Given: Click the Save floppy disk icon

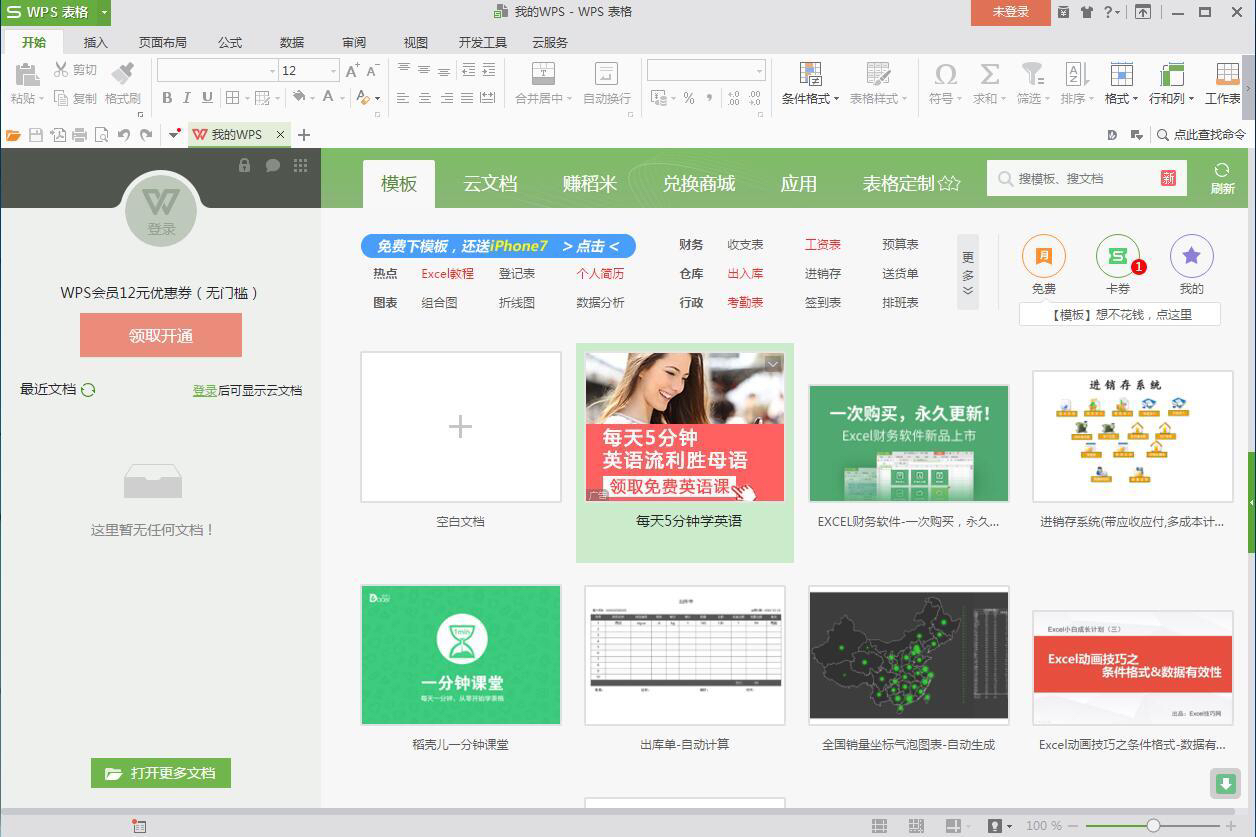Looking at the screenshot, I should 36,135.
